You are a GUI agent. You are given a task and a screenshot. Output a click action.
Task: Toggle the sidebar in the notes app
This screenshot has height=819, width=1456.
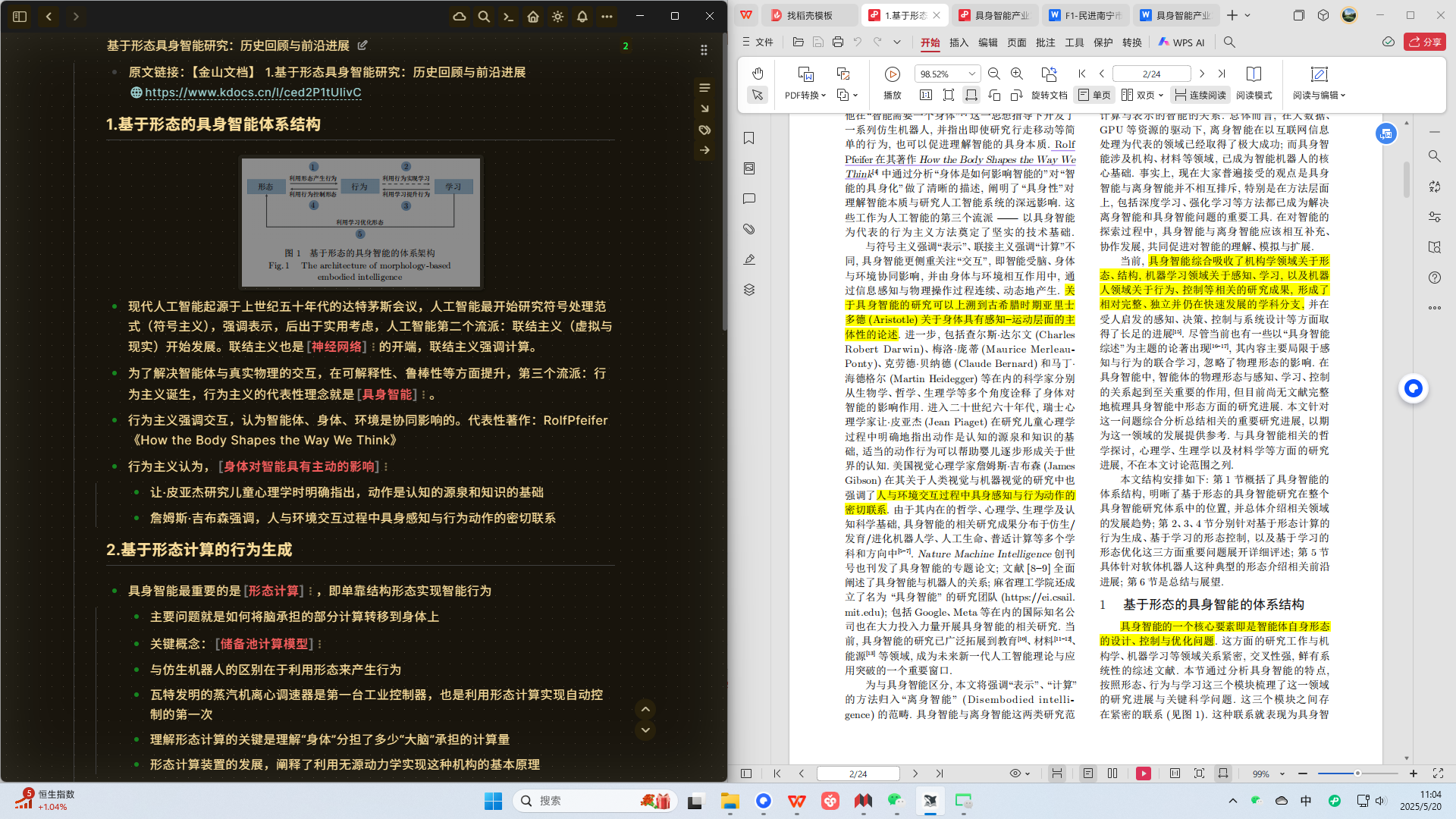pyautogui.click(x=20, y=16)
